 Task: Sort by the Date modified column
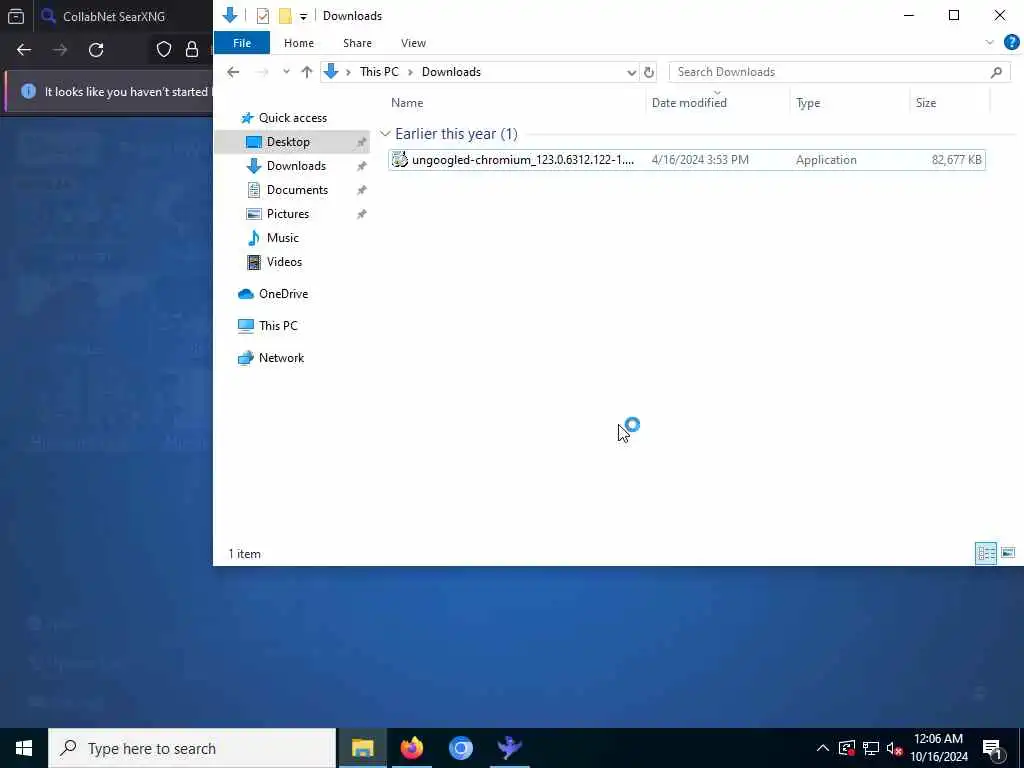click(689, 103)
